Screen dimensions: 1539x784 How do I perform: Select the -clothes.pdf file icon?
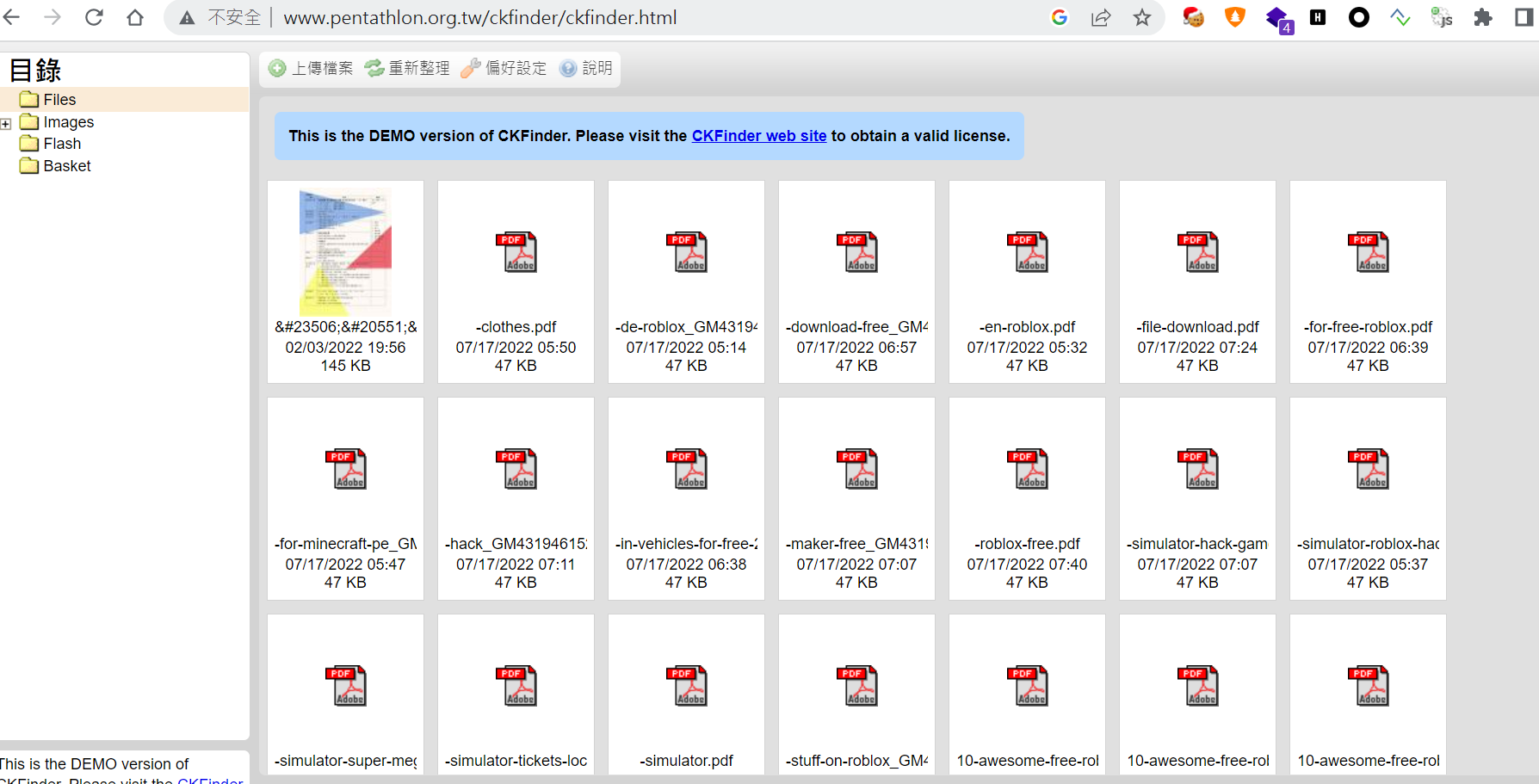516,252
